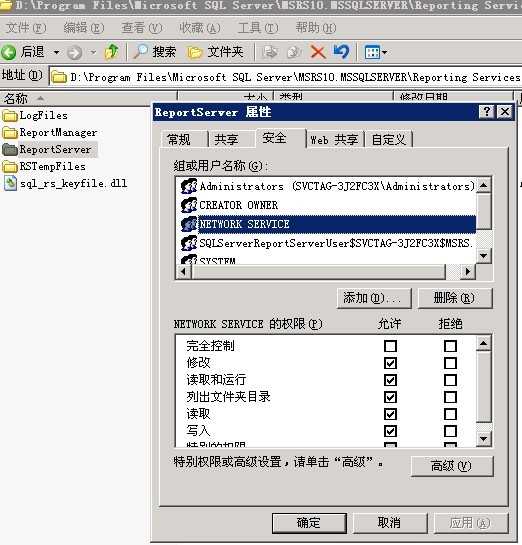Click the help question mark button in dialog
The image size is (522, 545).
486,112
